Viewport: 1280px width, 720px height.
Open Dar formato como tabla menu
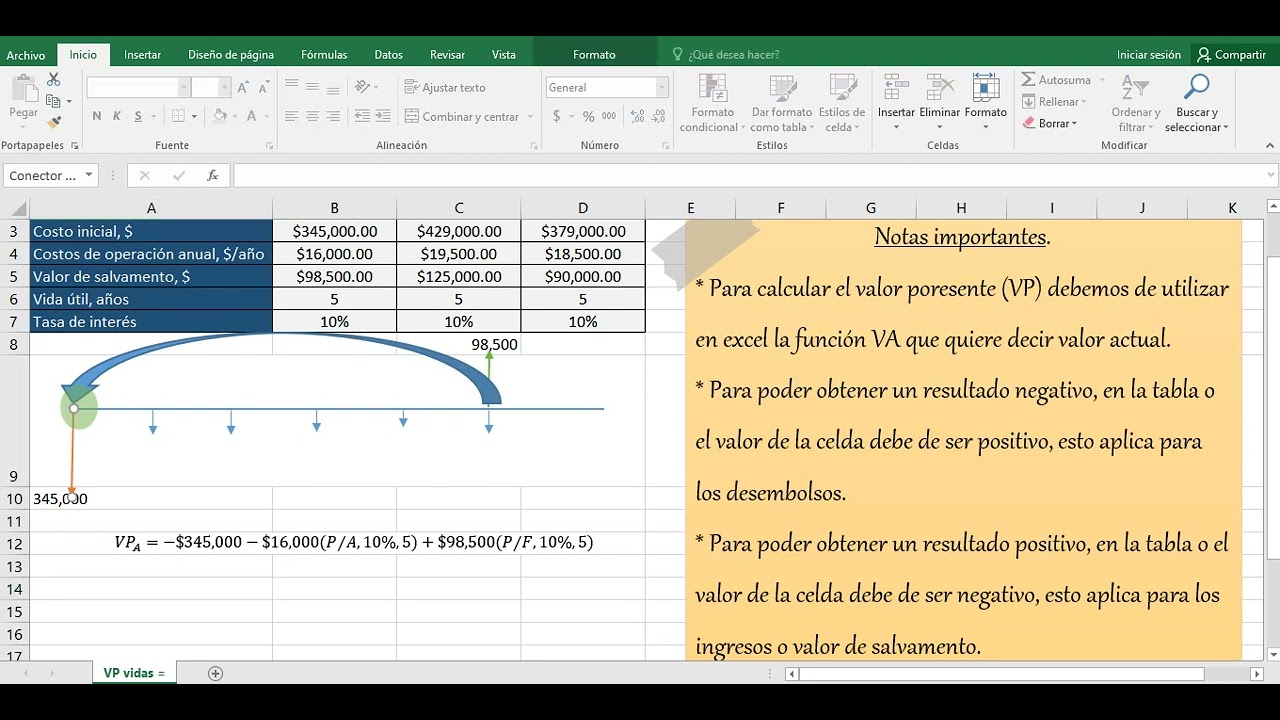point(782,103)
